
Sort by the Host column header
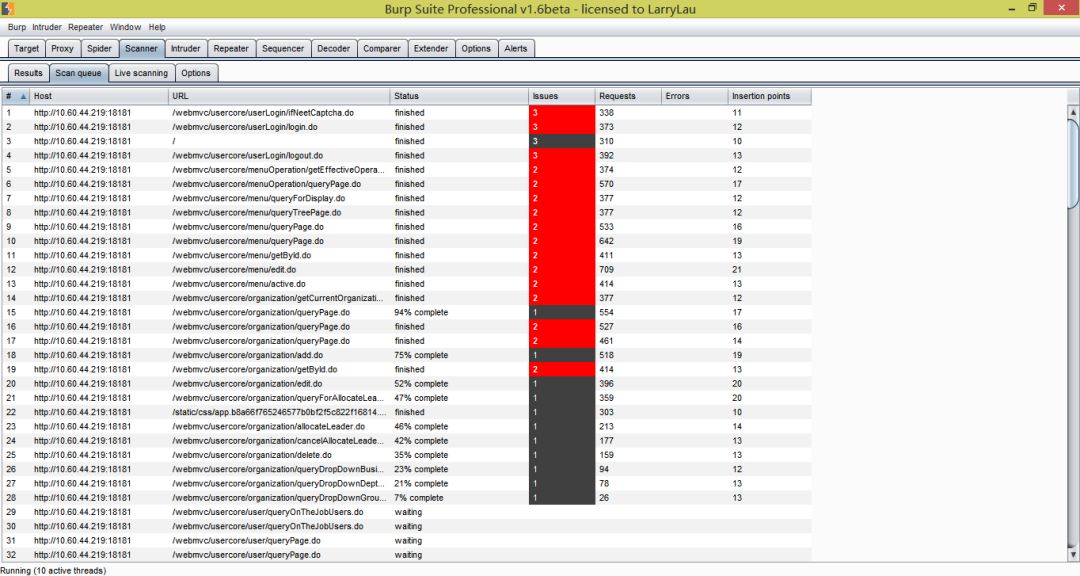pos(99,96)
